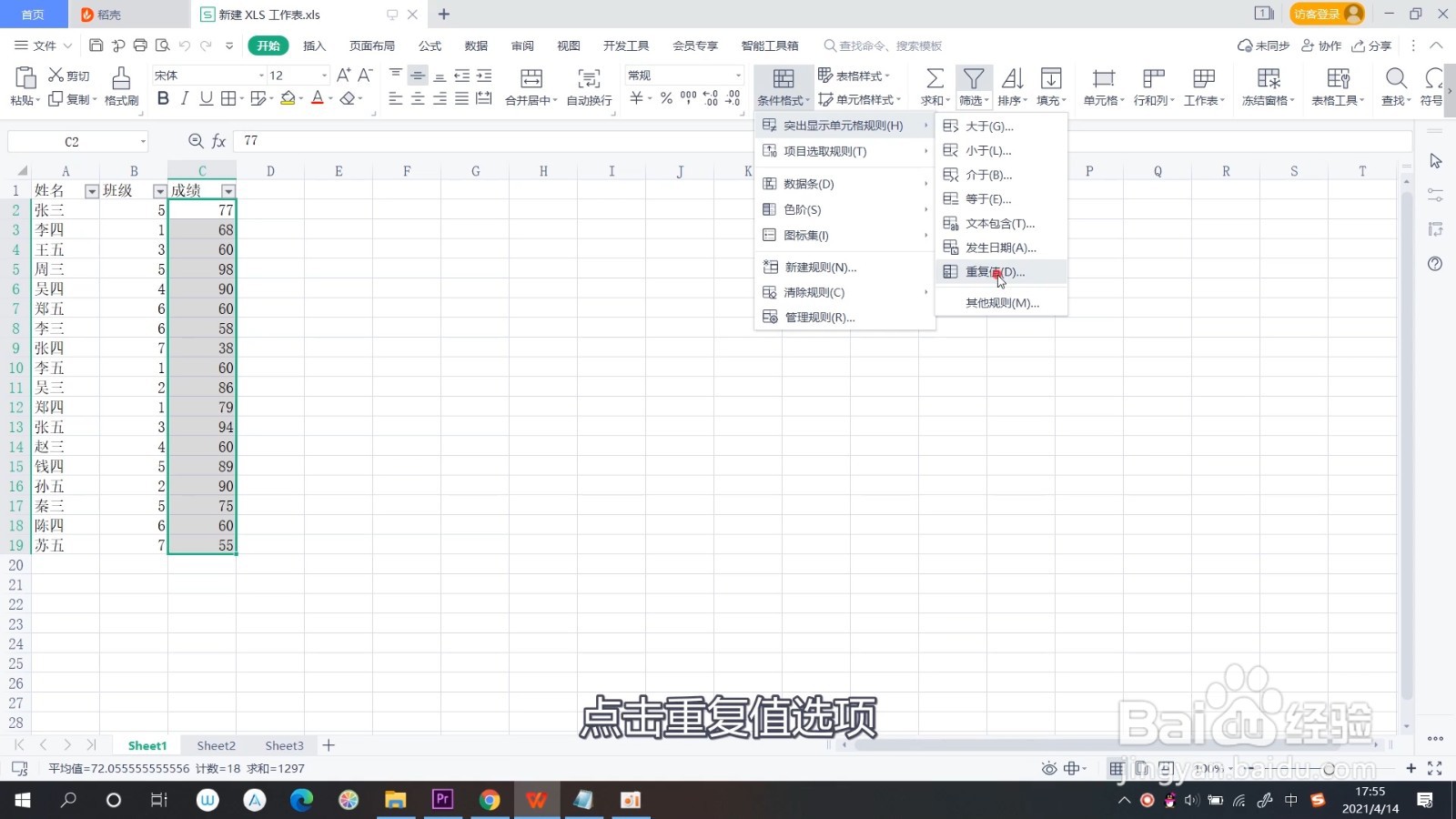Viewport: 1456px width, 819px height.
Task: Click the Name Box showing C2
Action: click(77, 141)
